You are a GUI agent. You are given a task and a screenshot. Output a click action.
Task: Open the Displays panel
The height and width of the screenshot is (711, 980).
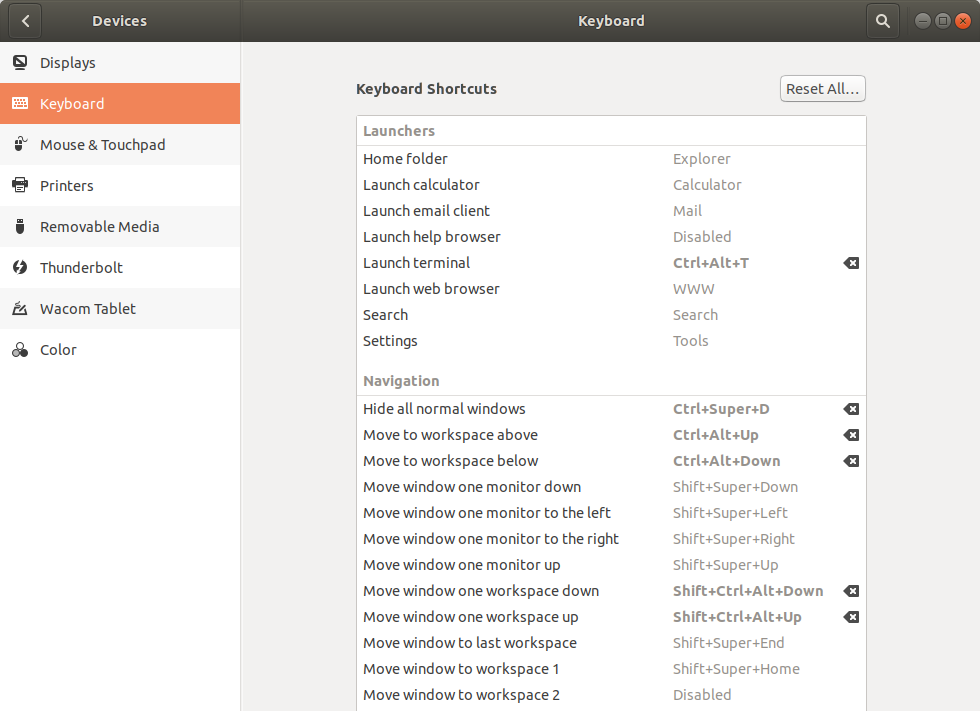pyautogui.click(x=120, y=62)
